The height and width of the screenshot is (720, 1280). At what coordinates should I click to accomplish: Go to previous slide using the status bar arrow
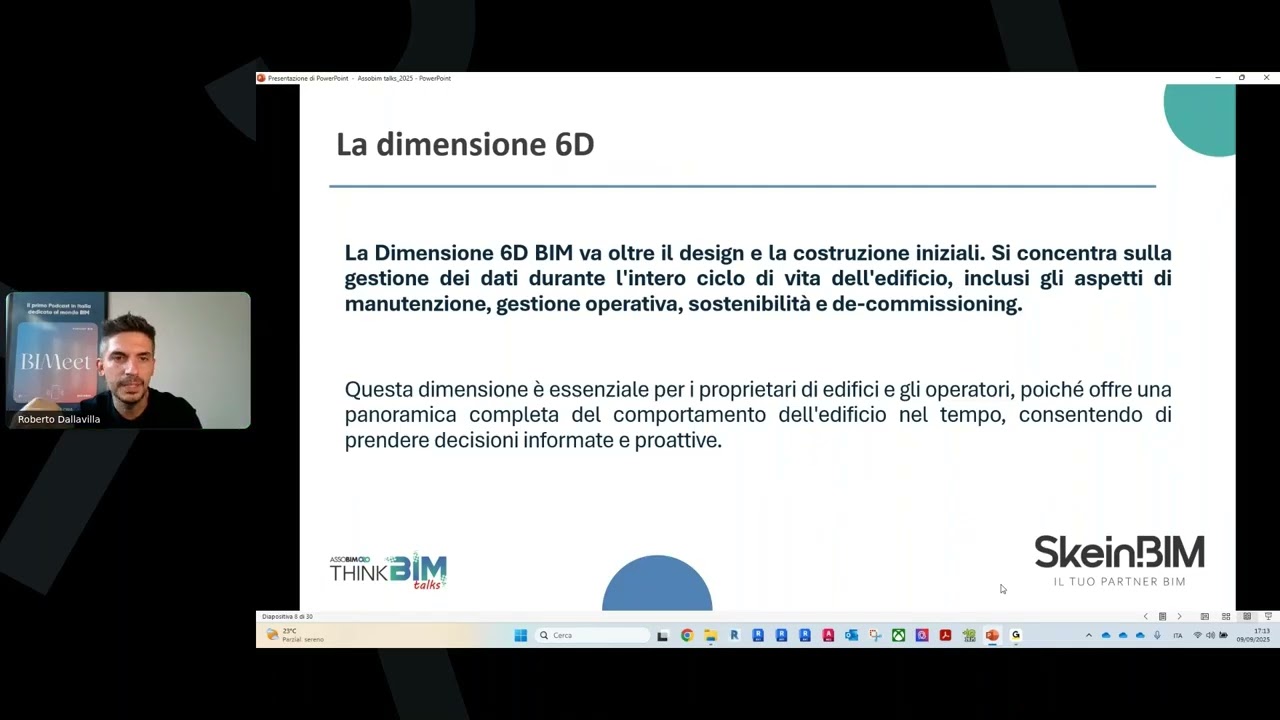pyautogui.click(x=1146, y=616)
